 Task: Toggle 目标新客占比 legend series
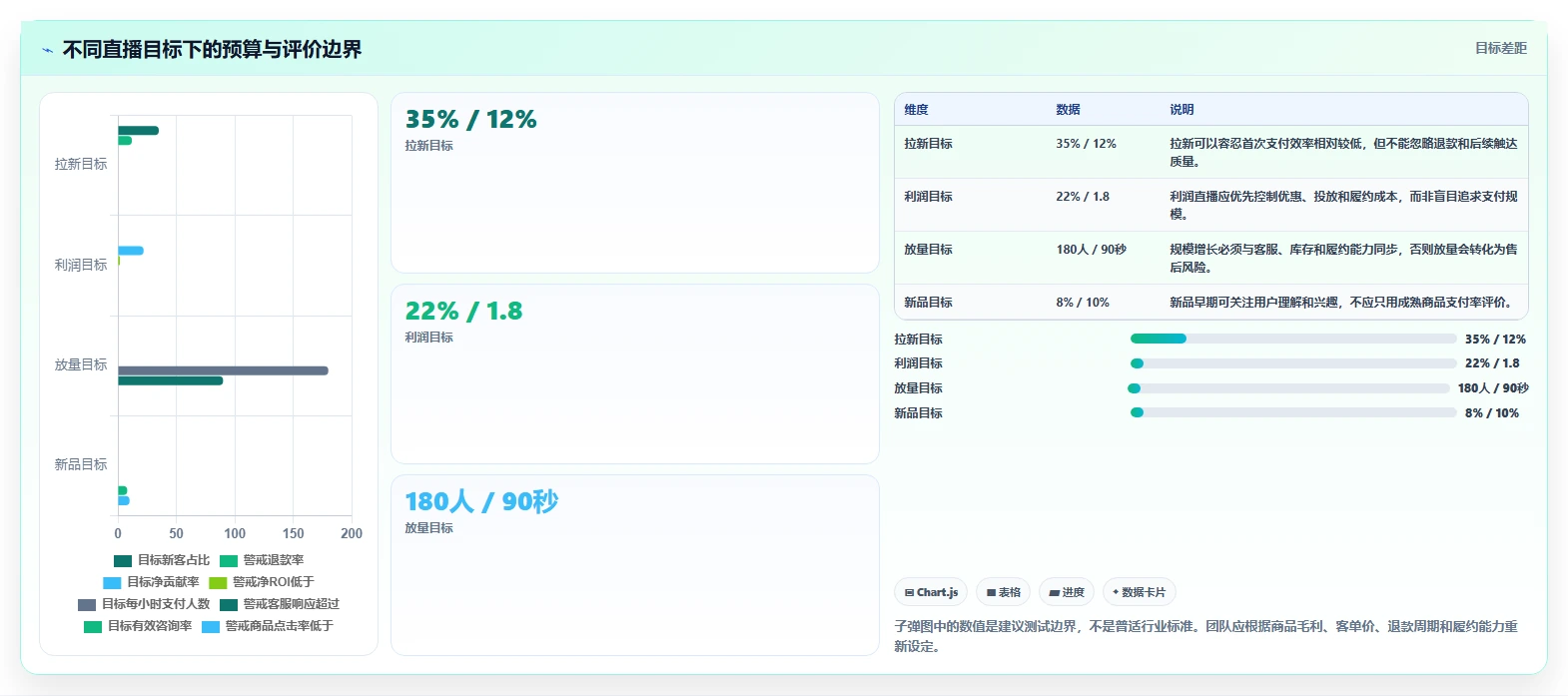pos(162,560)
